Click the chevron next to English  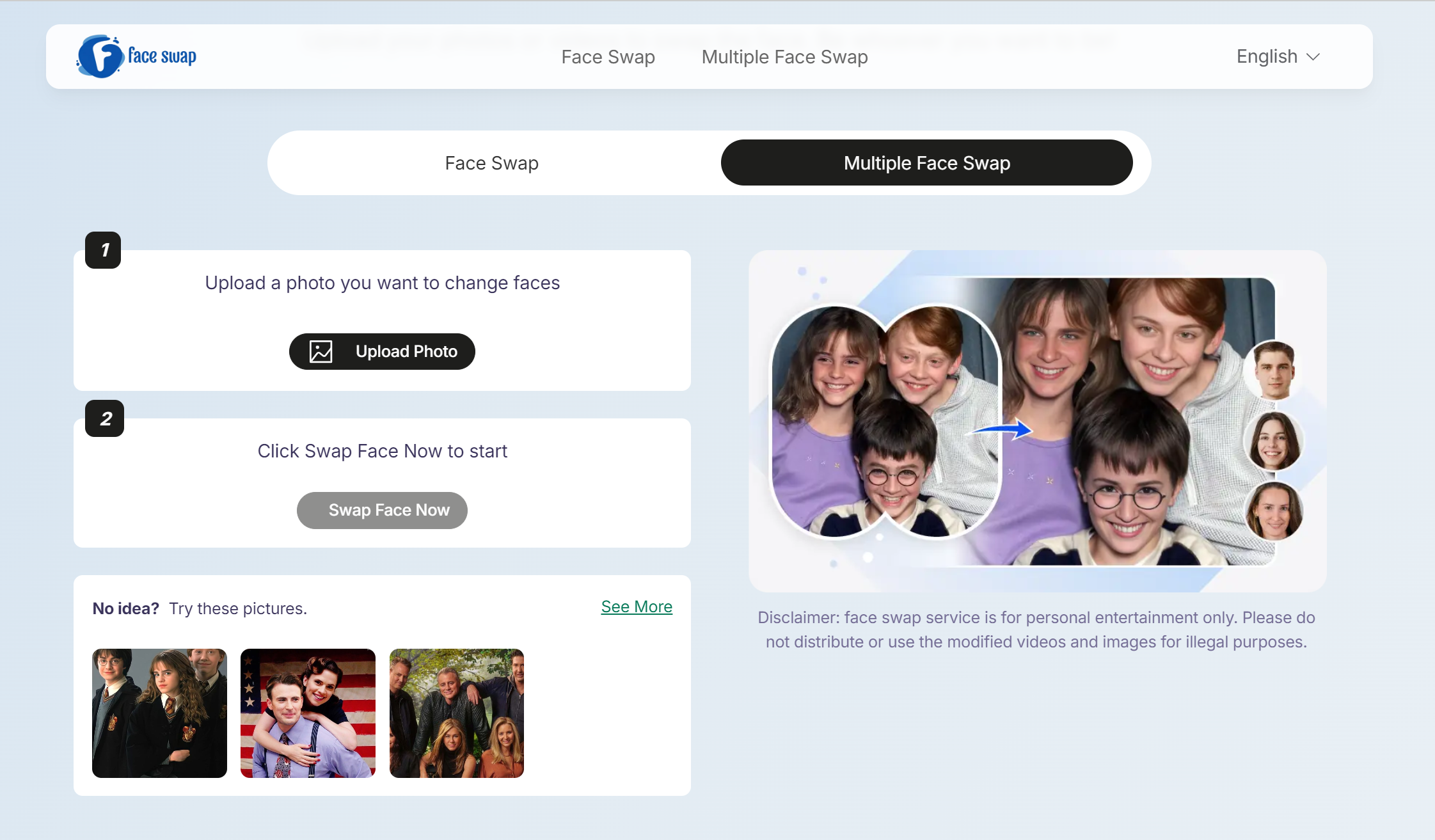tap(1313, 57)
